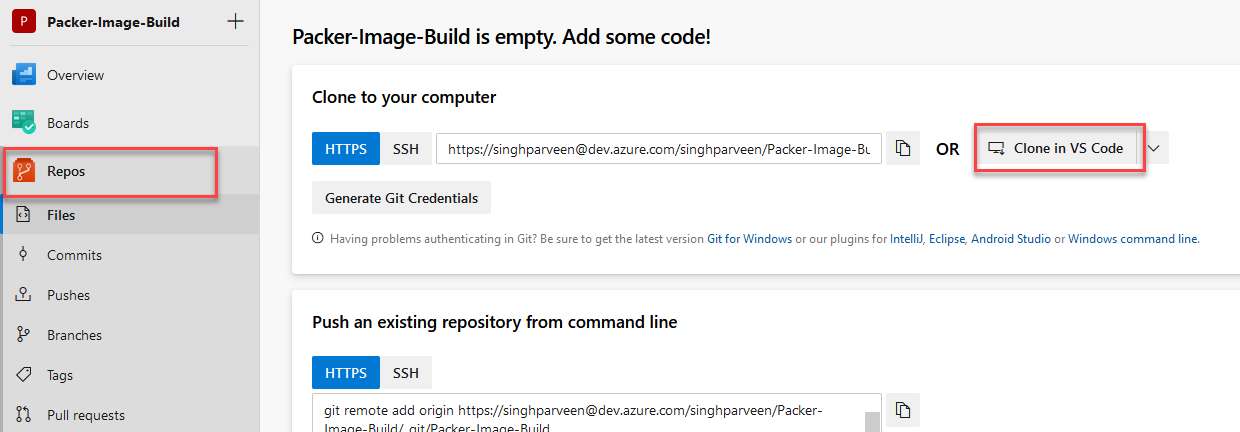Go to Commits in the Repos menu

point(74,255)
